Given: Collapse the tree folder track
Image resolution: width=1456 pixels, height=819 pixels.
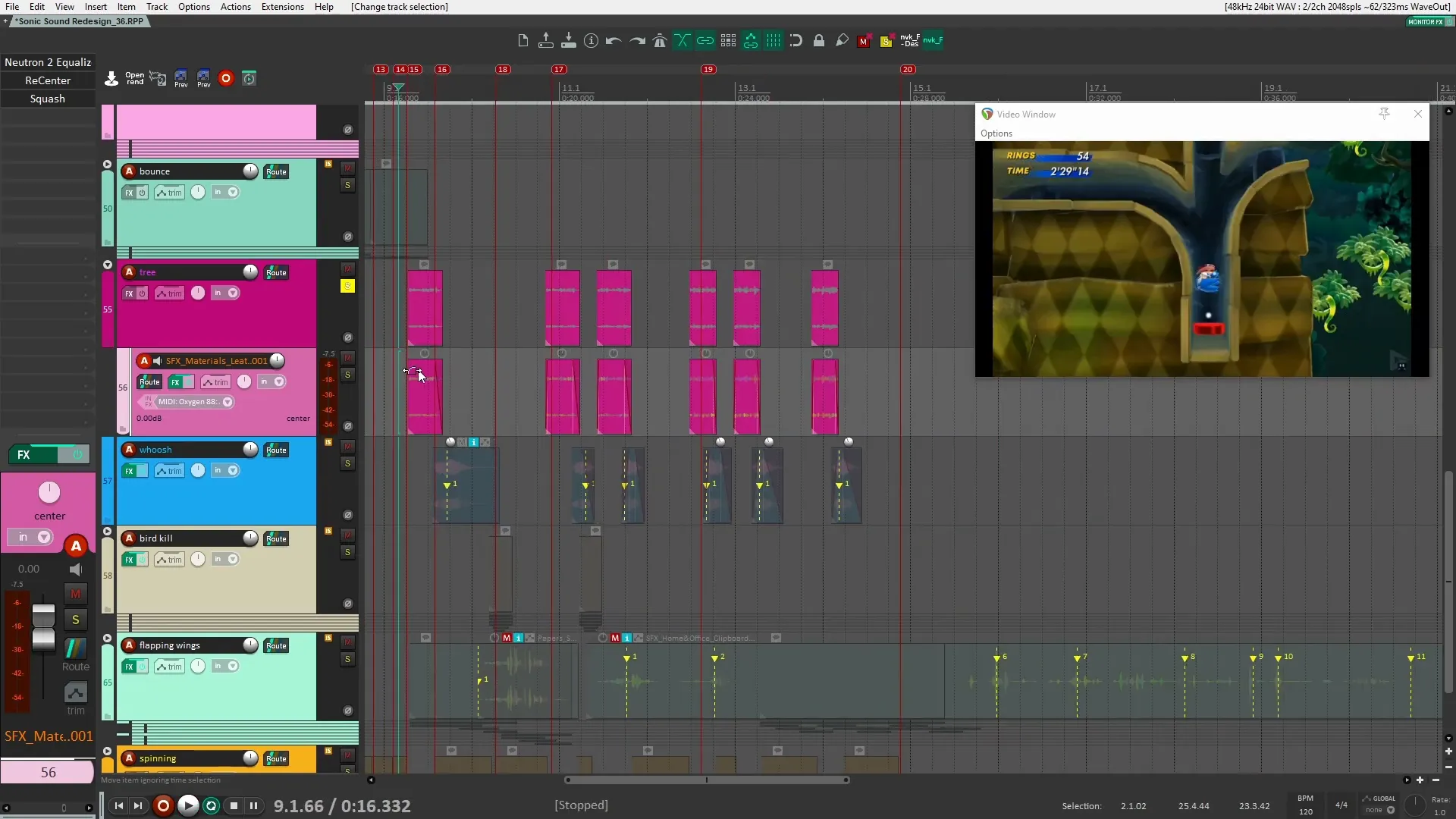Looking at the screenshot, I should point(107,265).
